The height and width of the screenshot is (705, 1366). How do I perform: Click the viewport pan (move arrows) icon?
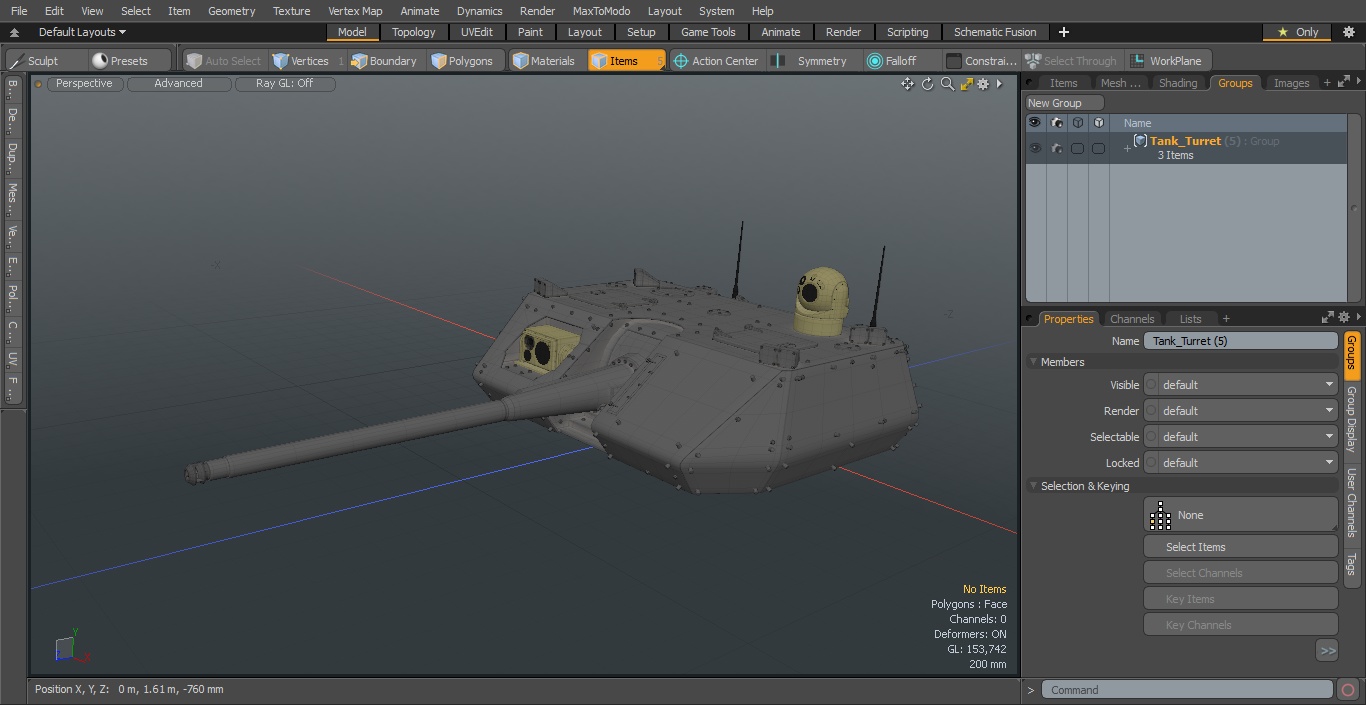tap(907, 84)
